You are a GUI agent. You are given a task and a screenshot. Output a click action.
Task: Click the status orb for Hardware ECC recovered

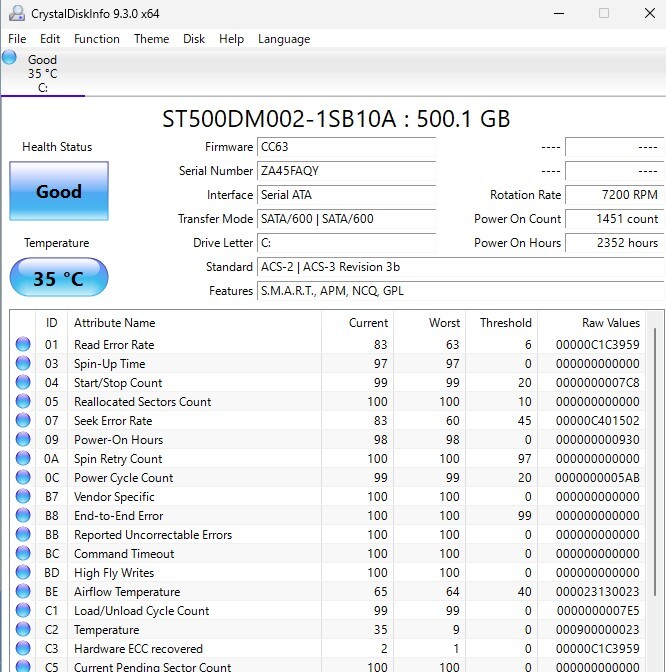[x=23, y=649]
